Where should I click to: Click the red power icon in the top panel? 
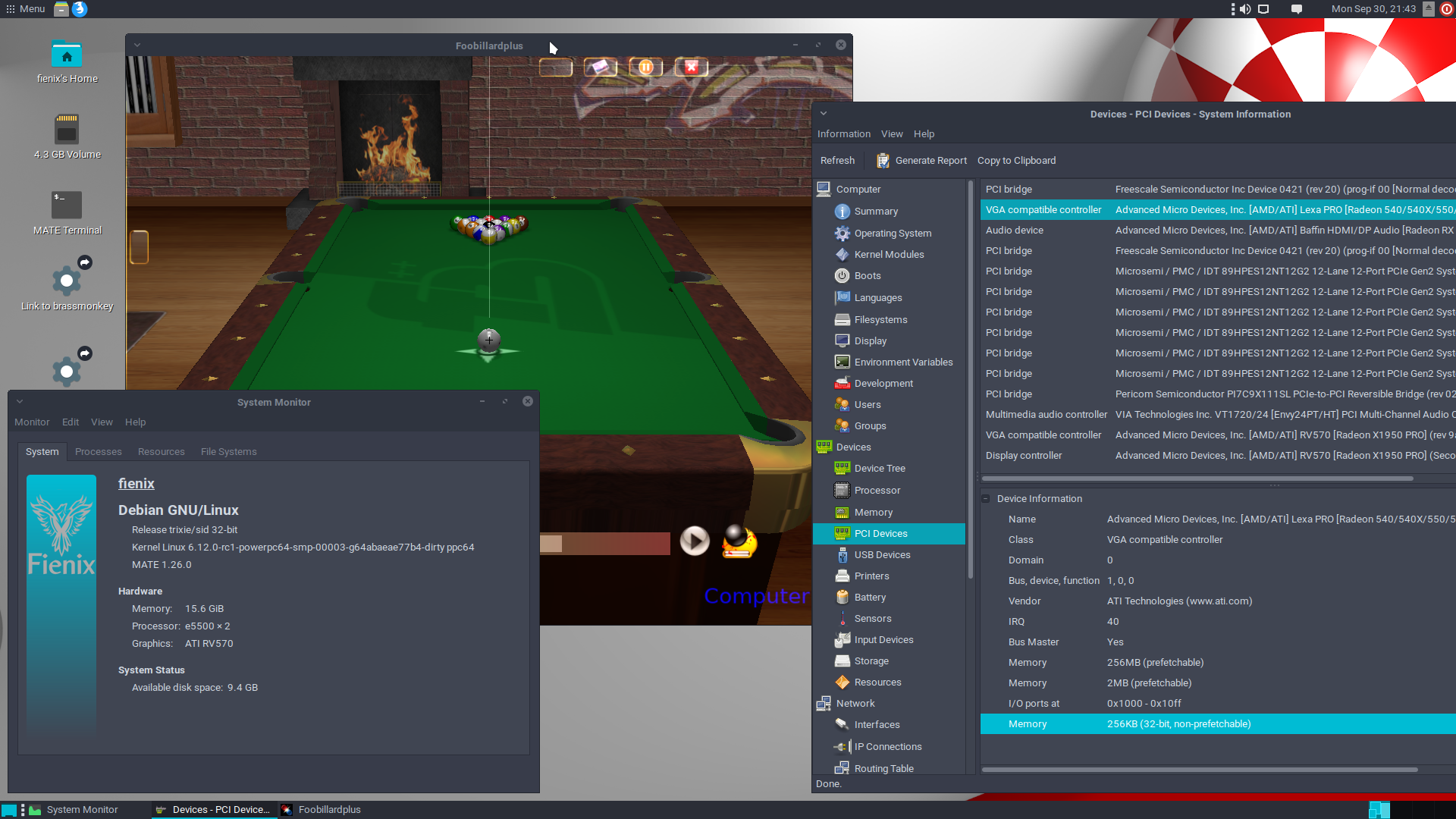pos(1447,9)
